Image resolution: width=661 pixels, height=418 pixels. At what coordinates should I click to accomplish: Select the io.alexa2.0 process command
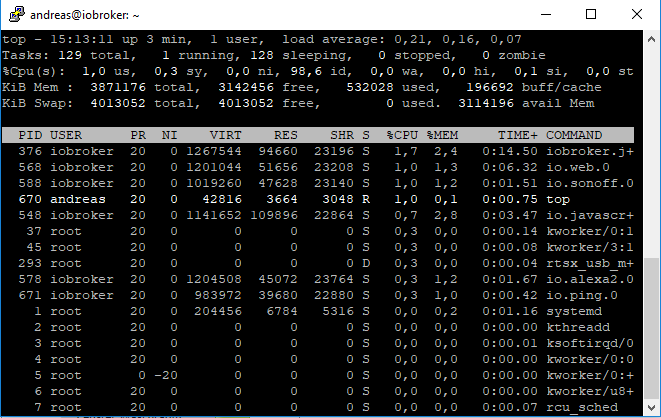pyautogui.click(x=590, y=279)
